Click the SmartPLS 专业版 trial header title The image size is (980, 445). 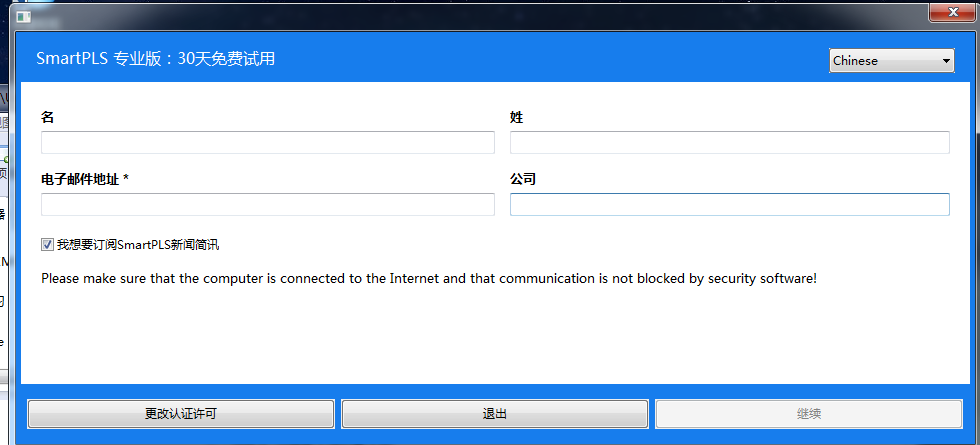156,59
